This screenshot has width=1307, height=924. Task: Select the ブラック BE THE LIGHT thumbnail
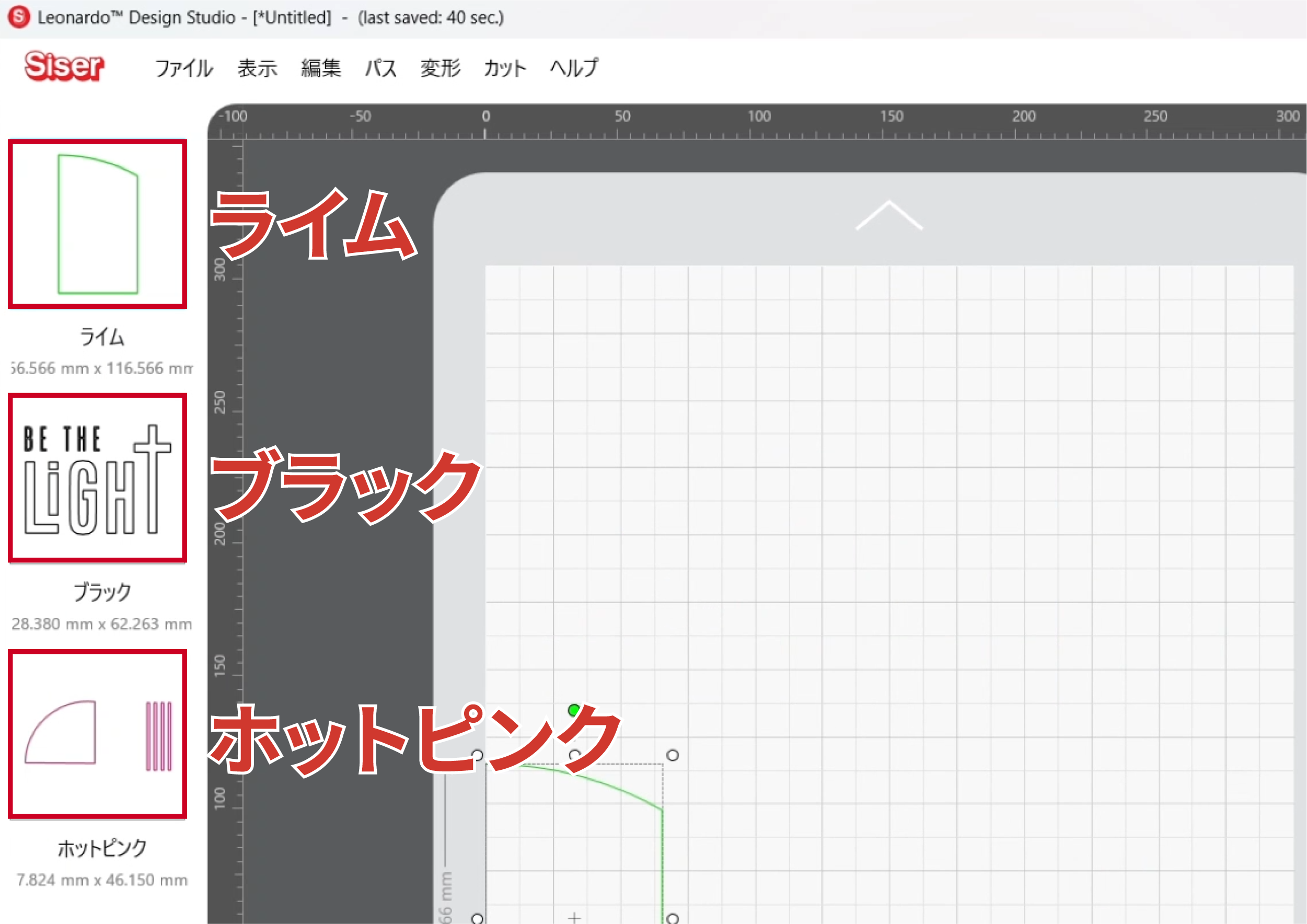(x=97, y=478)
